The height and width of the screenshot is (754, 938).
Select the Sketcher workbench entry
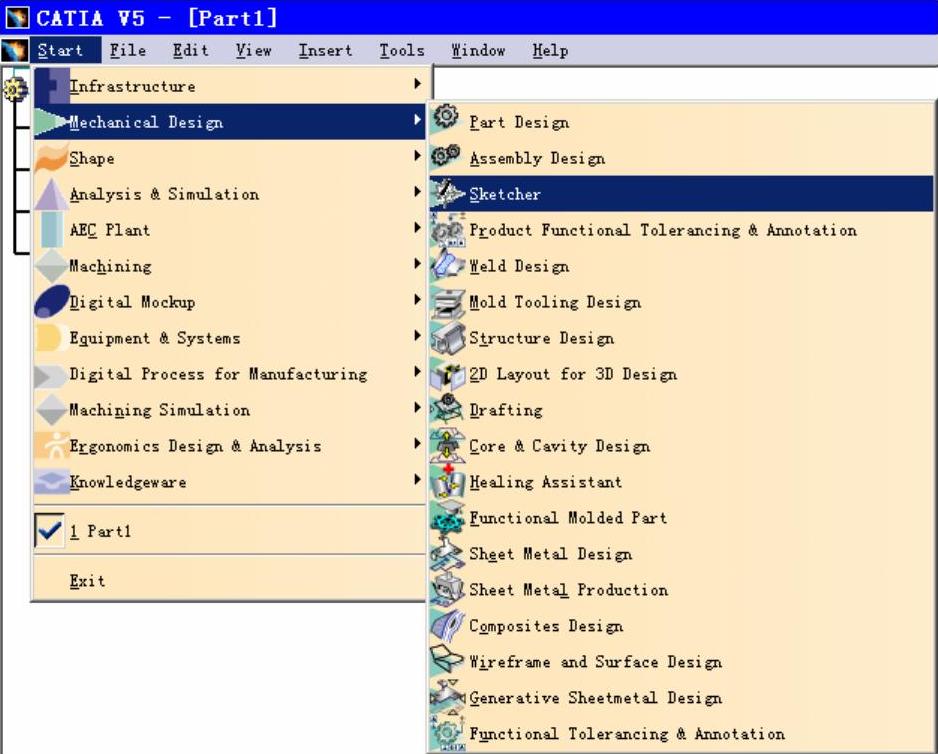(x=681, y=194)
